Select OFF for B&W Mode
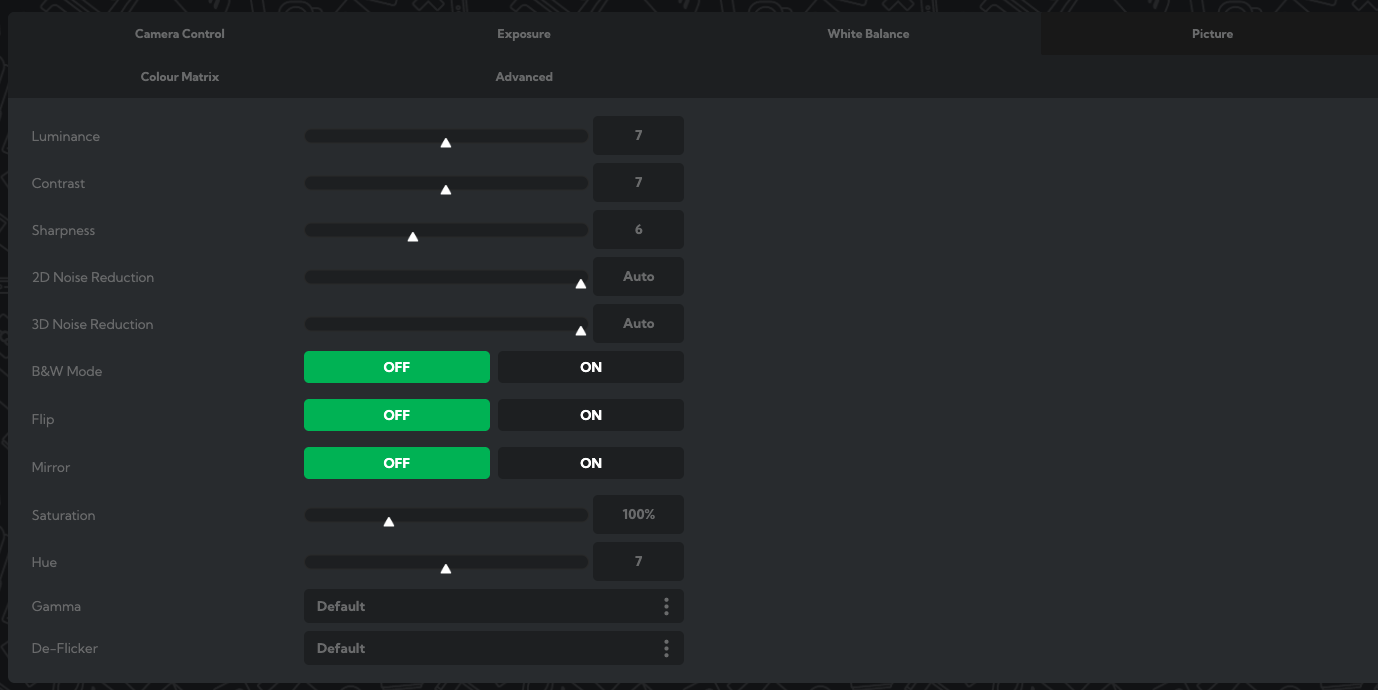Viewport: 1378px width, 690px height. tap(397, 367)
